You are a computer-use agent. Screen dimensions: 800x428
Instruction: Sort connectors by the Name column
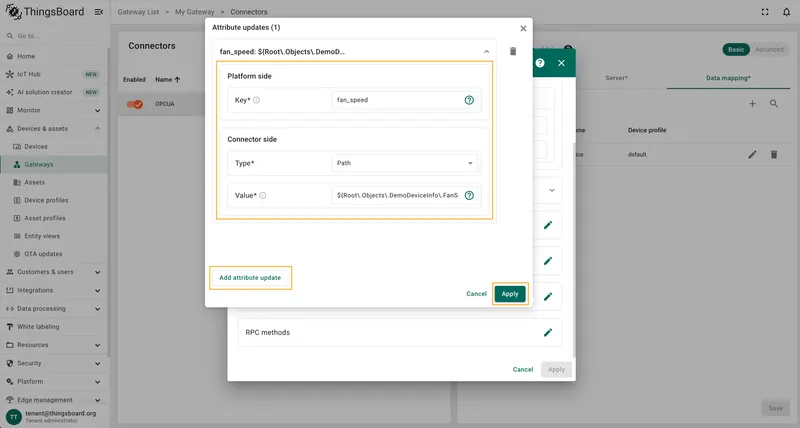click(167, 80)
